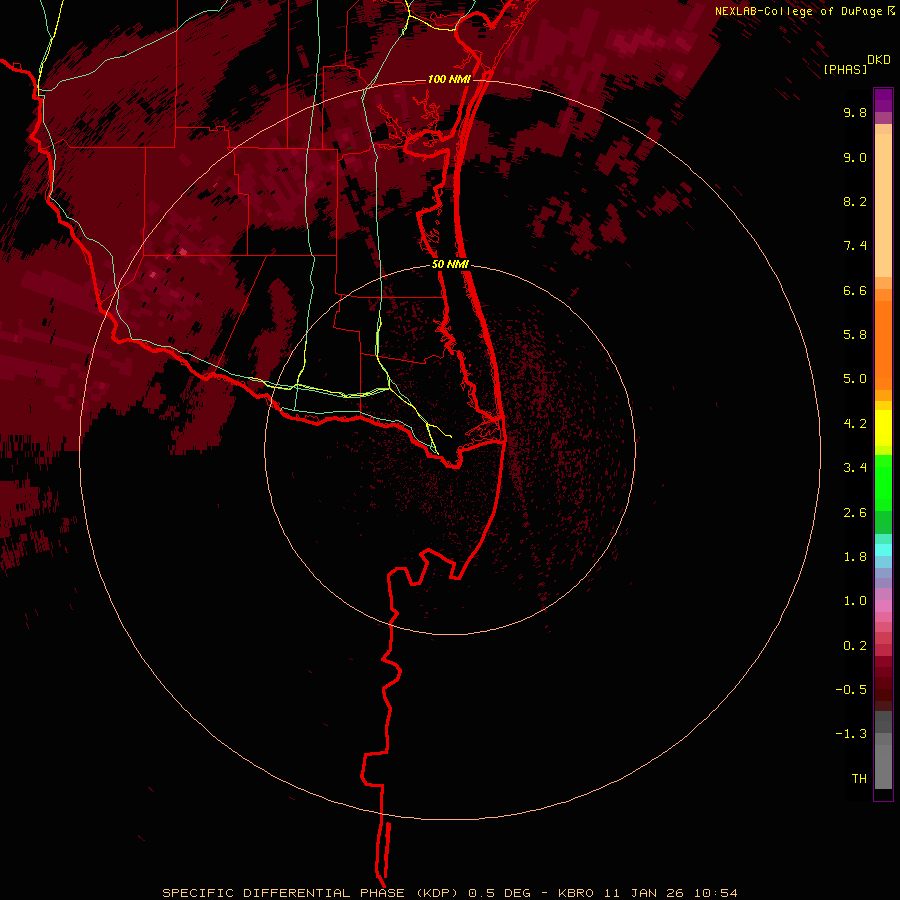Click the 0.2 scale value
This screenshot has height=900, width=900.
coord(855,646)
